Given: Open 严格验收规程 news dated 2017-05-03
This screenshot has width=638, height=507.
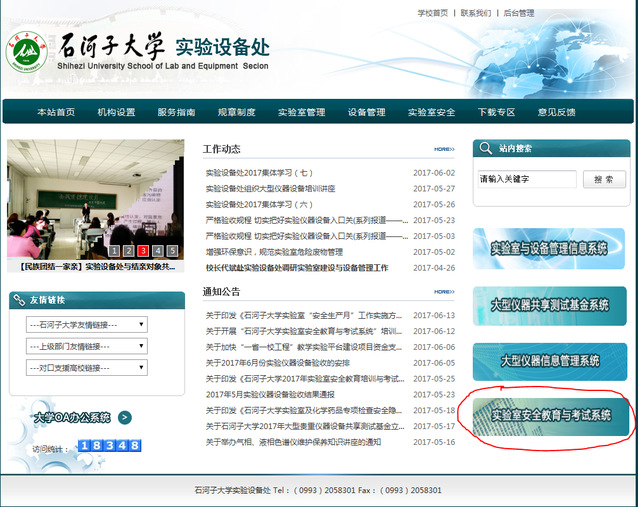Looking at the screenshot, I should point(307,236).
